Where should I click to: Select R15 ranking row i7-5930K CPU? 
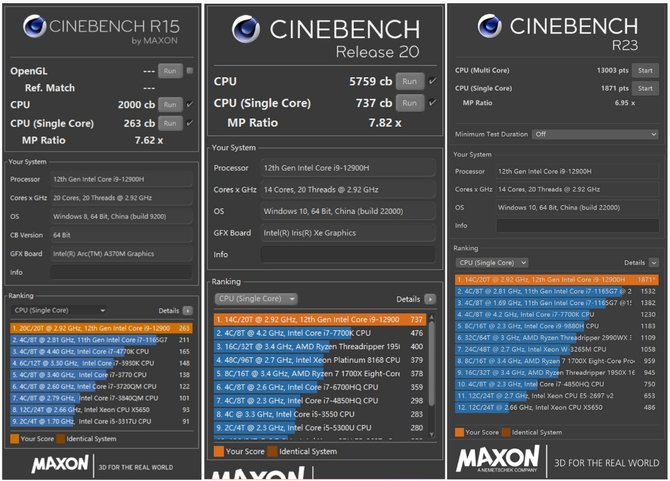click(101, 363)
